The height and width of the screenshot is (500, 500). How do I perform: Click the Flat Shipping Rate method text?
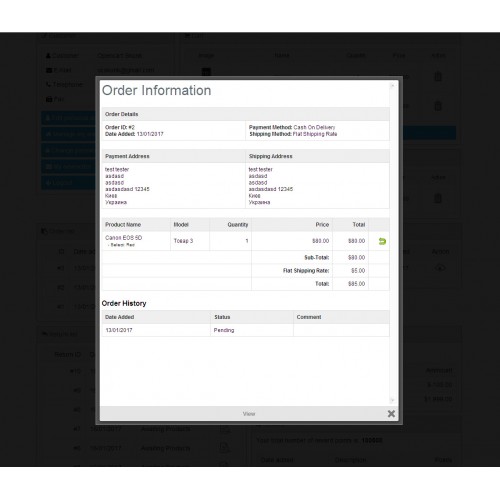click(315, 134)
